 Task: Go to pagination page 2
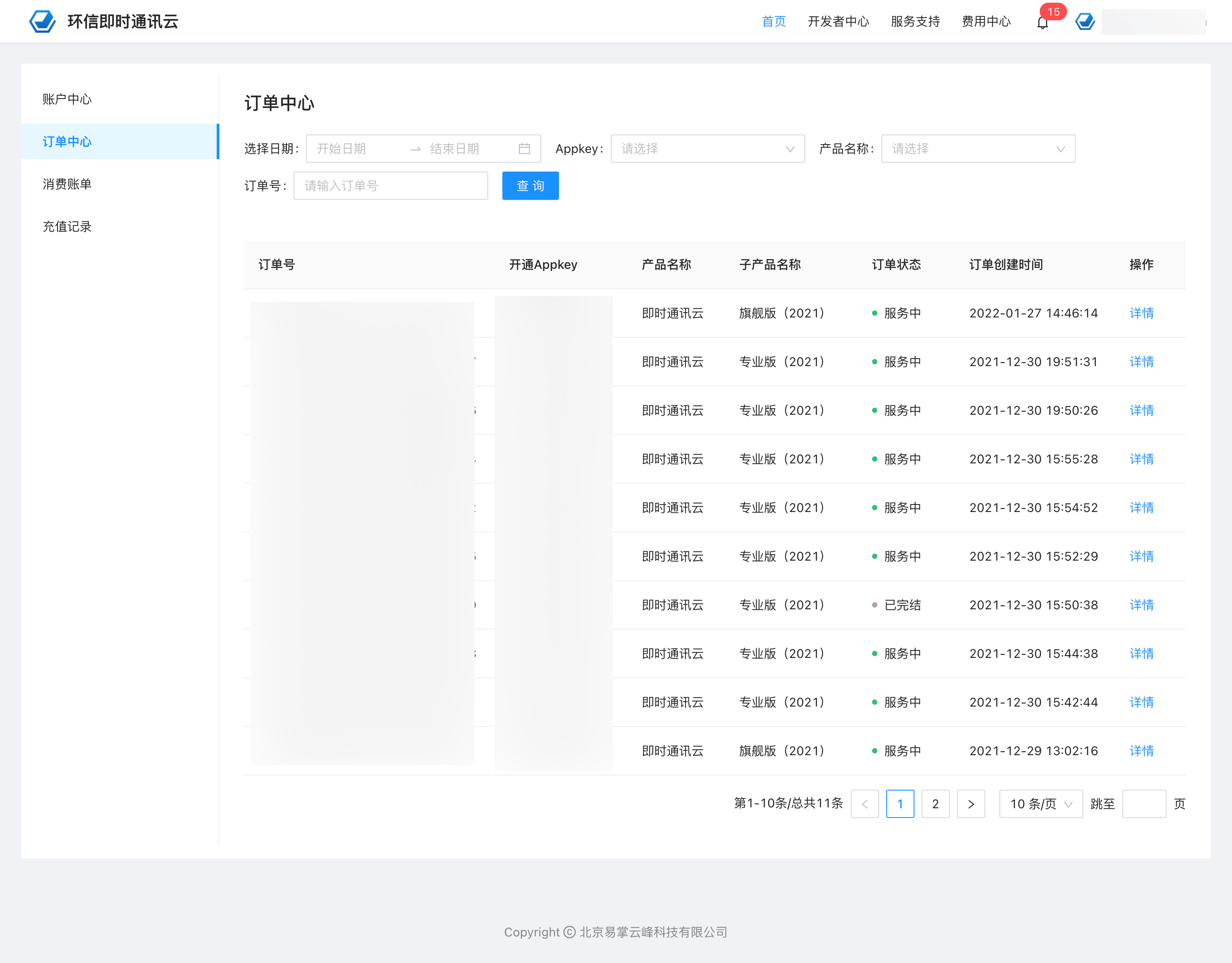pos(935,804)
